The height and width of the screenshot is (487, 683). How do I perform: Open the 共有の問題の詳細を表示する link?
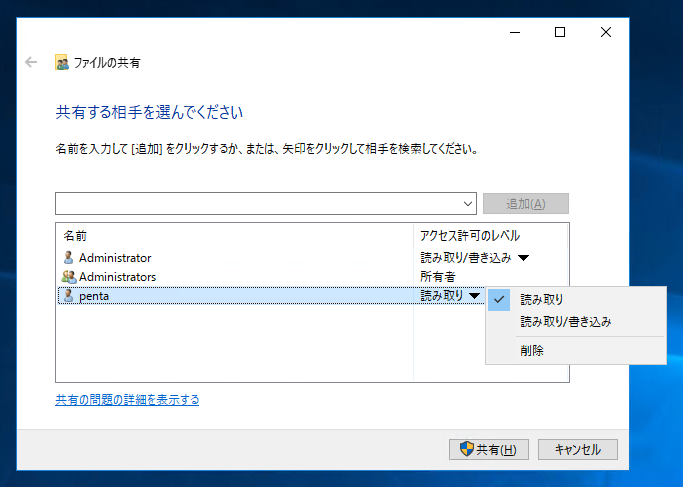pos(127,399)
